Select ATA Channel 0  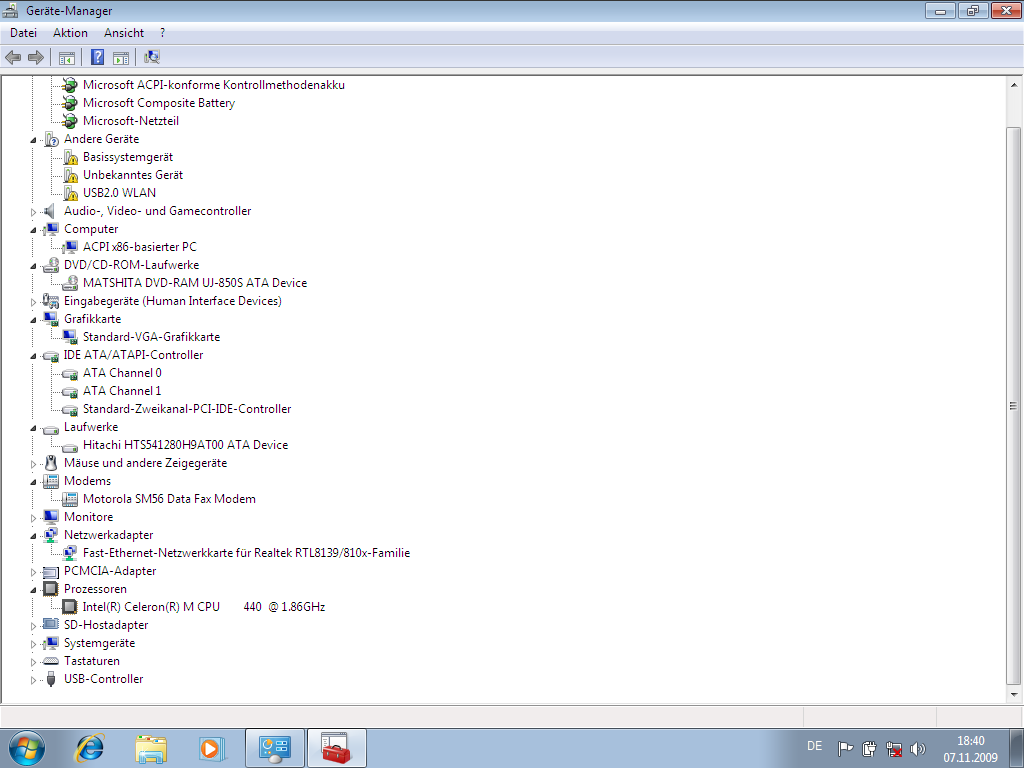click(x=122, y=373)
